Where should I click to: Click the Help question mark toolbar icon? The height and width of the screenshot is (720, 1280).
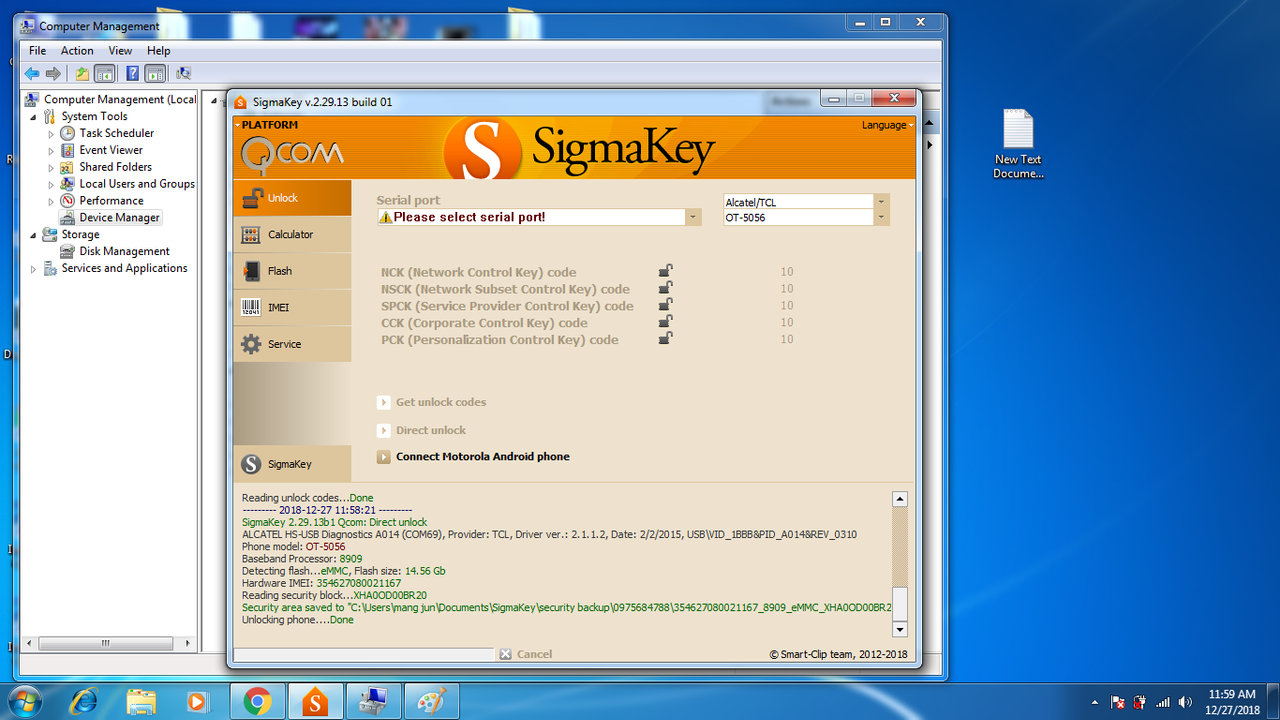pyautogui.click(x=131, y=73)
